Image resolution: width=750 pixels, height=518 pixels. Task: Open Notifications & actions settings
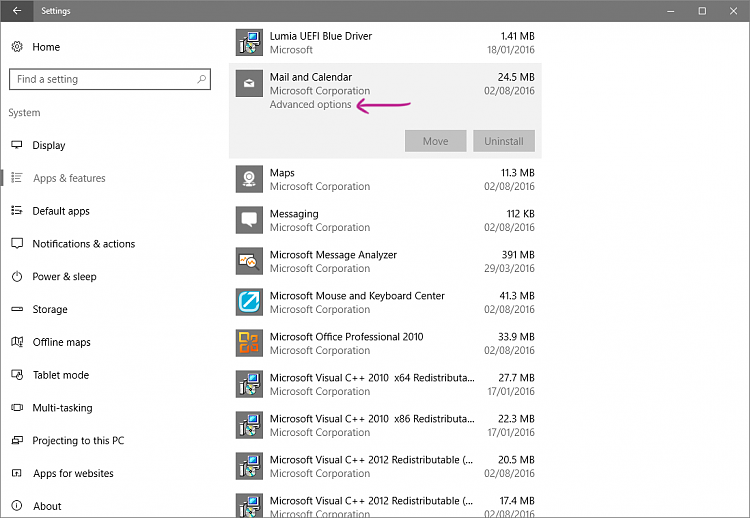(x=84, y=244)
